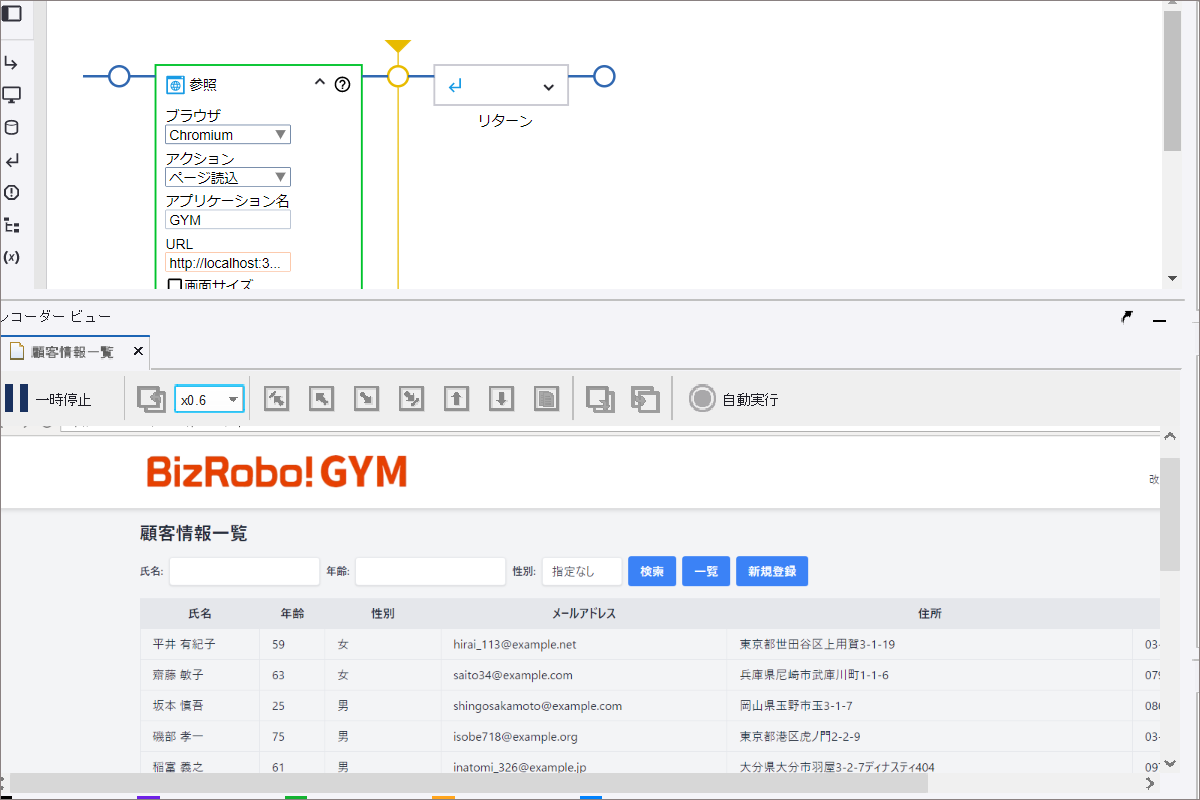Open the ブラウザ Chromium dropdown

pyautogui.click(x=228, y=135)
